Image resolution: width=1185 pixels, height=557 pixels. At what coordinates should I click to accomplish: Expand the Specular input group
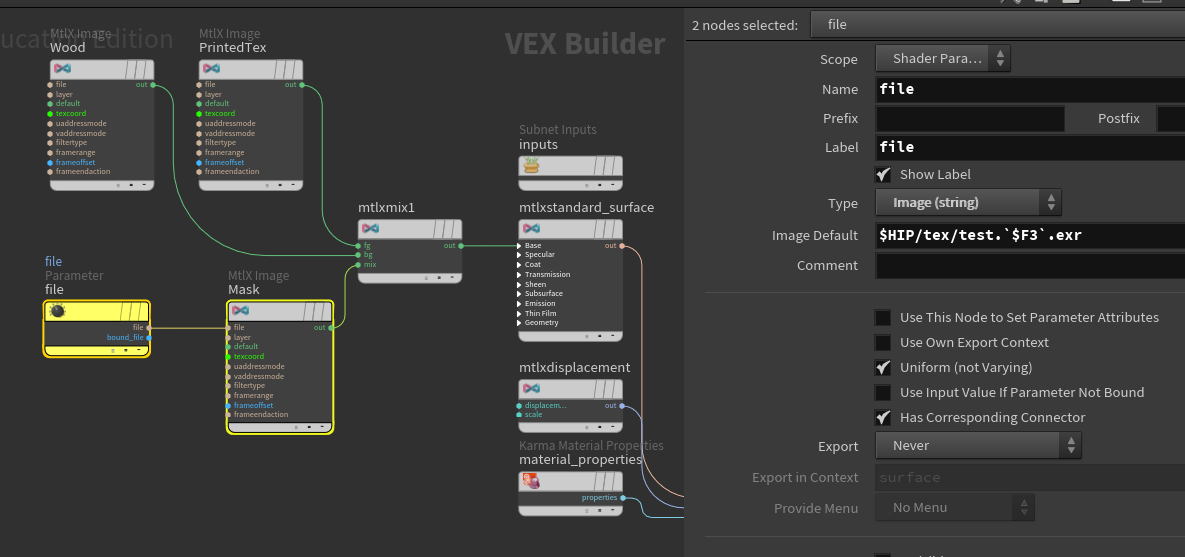519,255
